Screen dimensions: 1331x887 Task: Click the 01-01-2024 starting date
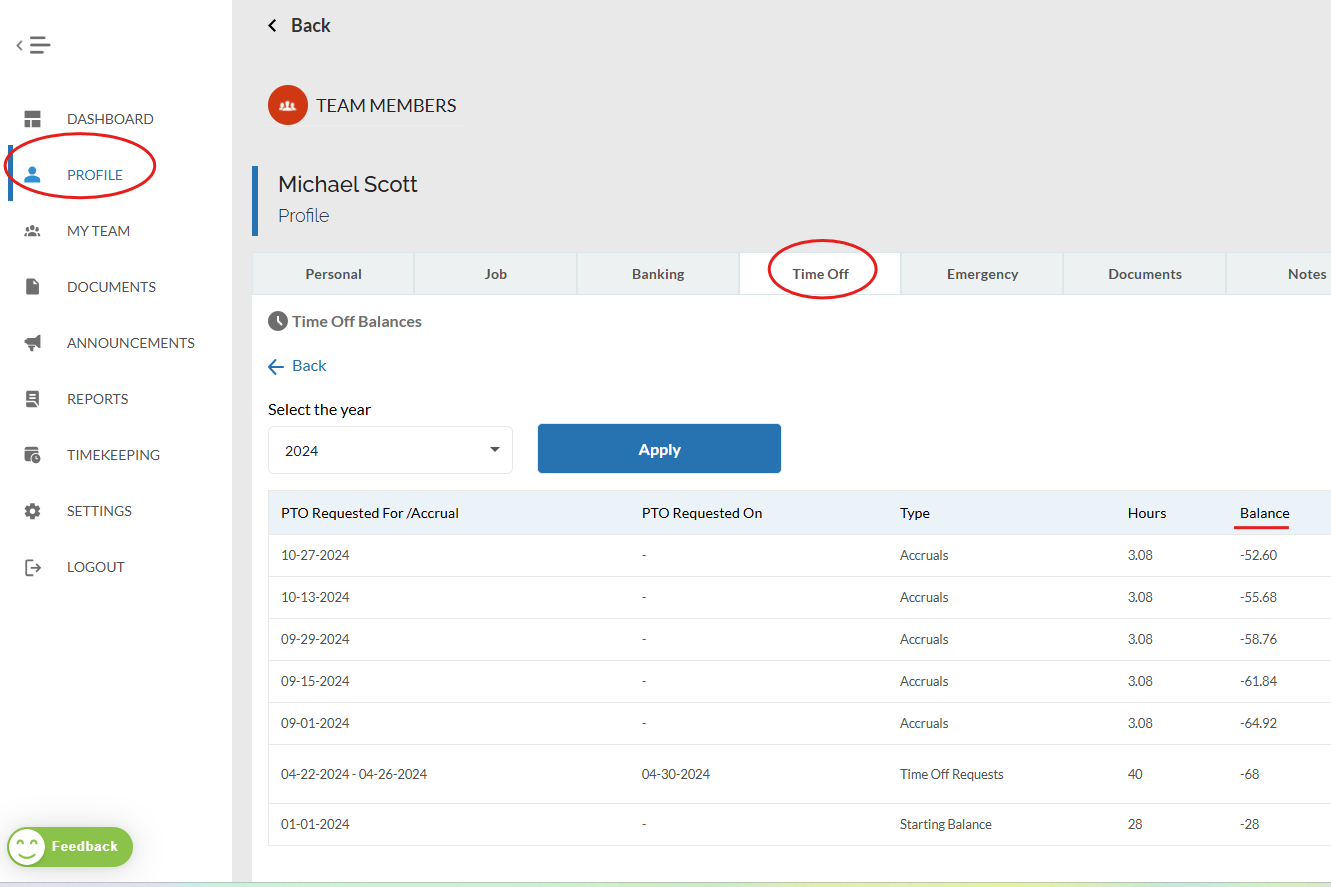point(315,824)
